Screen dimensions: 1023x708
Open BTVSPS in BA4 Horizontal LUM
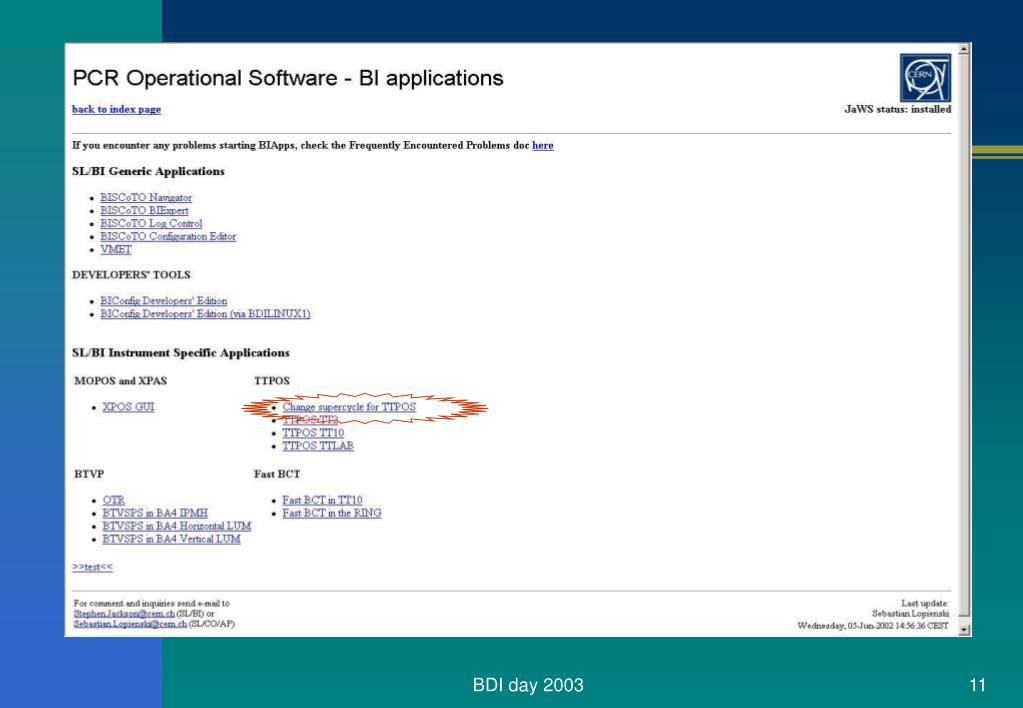coord(176,526)
